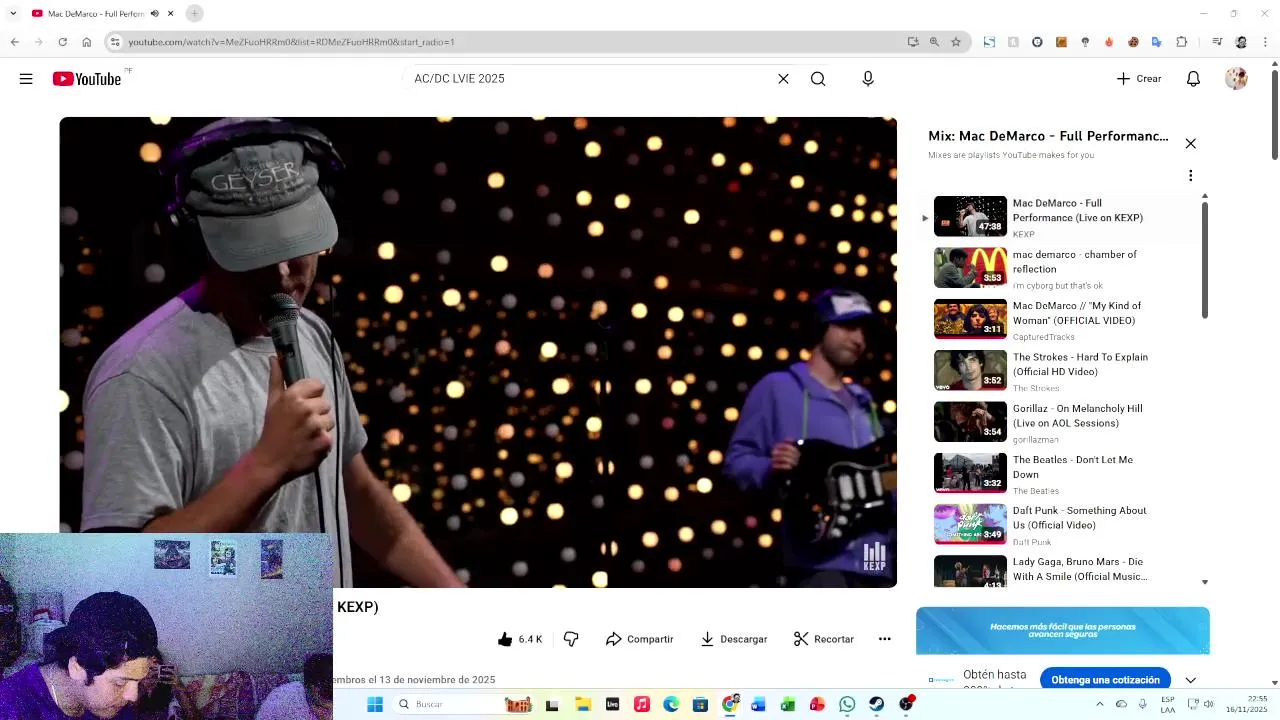
Task: Open Lady Gaga, Bruno Mars - Die With A Smile
Action: tap(1079, 569)
